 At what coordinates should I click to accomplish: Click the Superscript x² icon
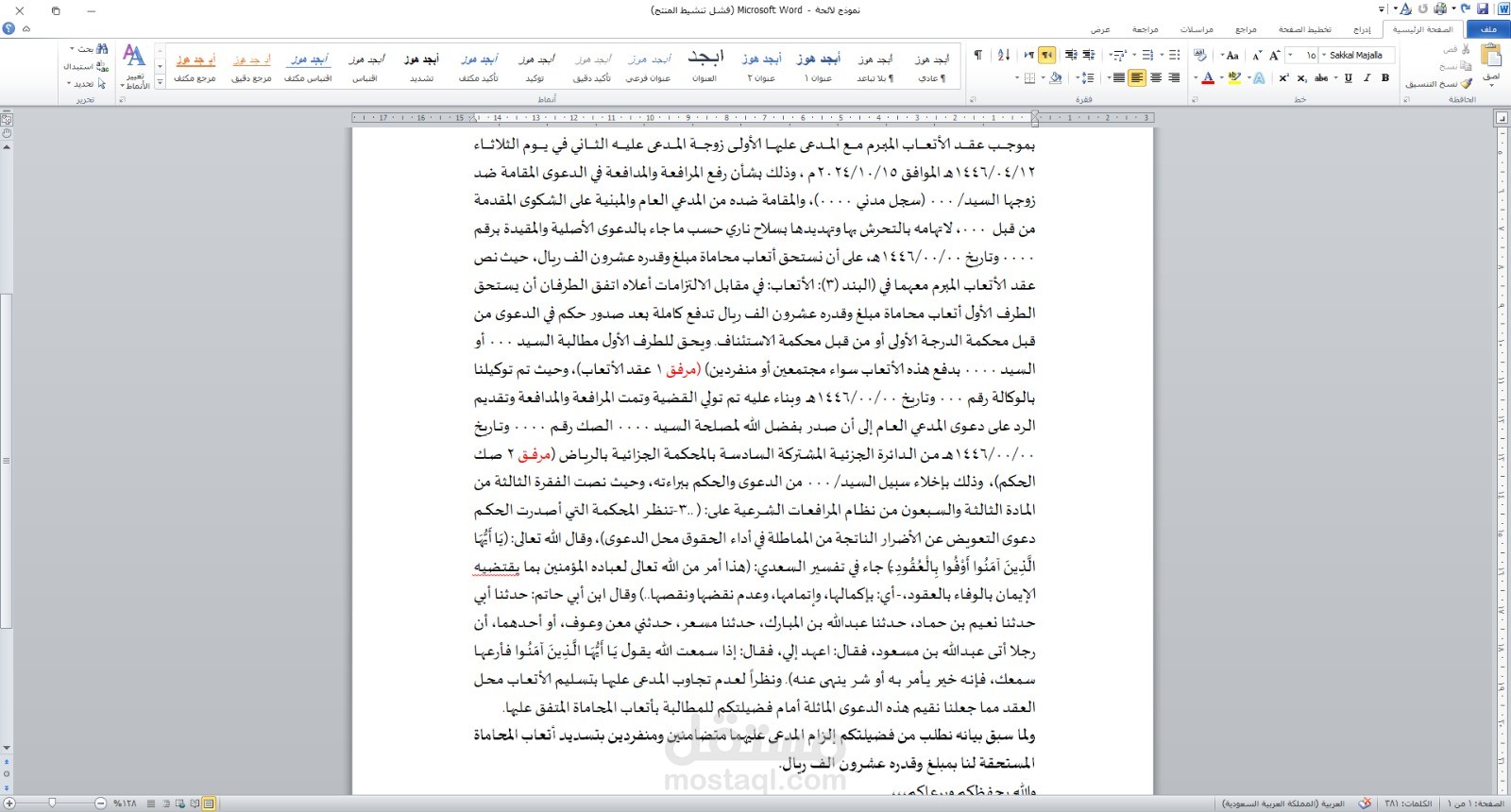[x=1283, y=77]
